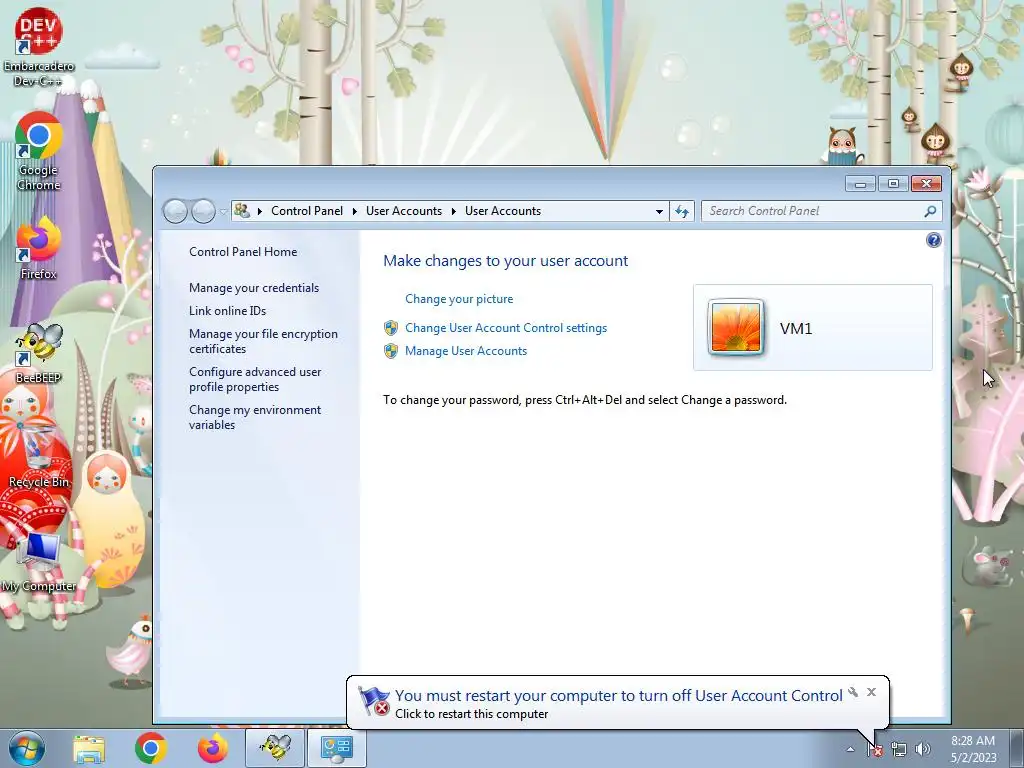Image resolution: width=1024 pixels, height=768 pixels.
Task: Select last User Accounts breadcrumb
Action: (x=503, y=211)
